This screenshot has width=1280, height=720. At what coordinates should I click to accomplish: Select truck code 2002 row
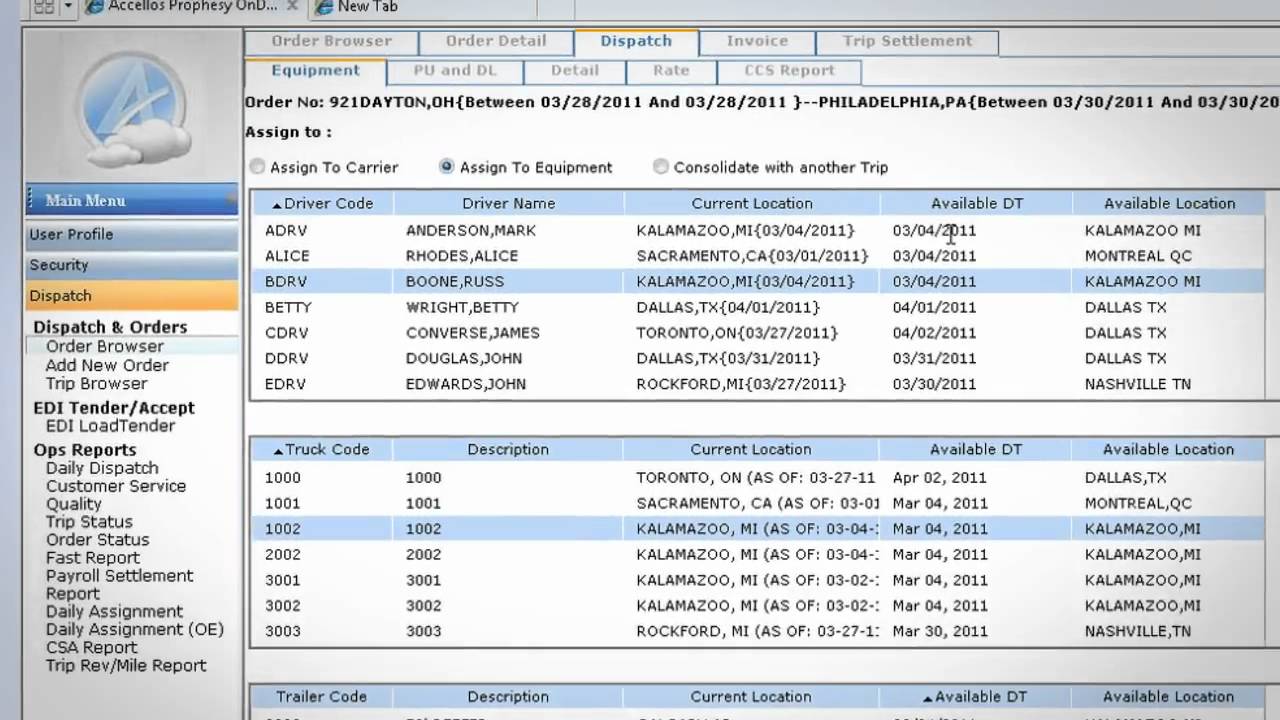(758, 555)
